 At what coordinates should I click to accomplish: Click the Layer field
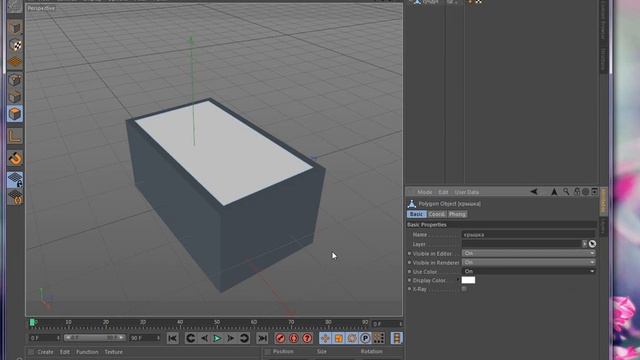[x=521, y=244]
